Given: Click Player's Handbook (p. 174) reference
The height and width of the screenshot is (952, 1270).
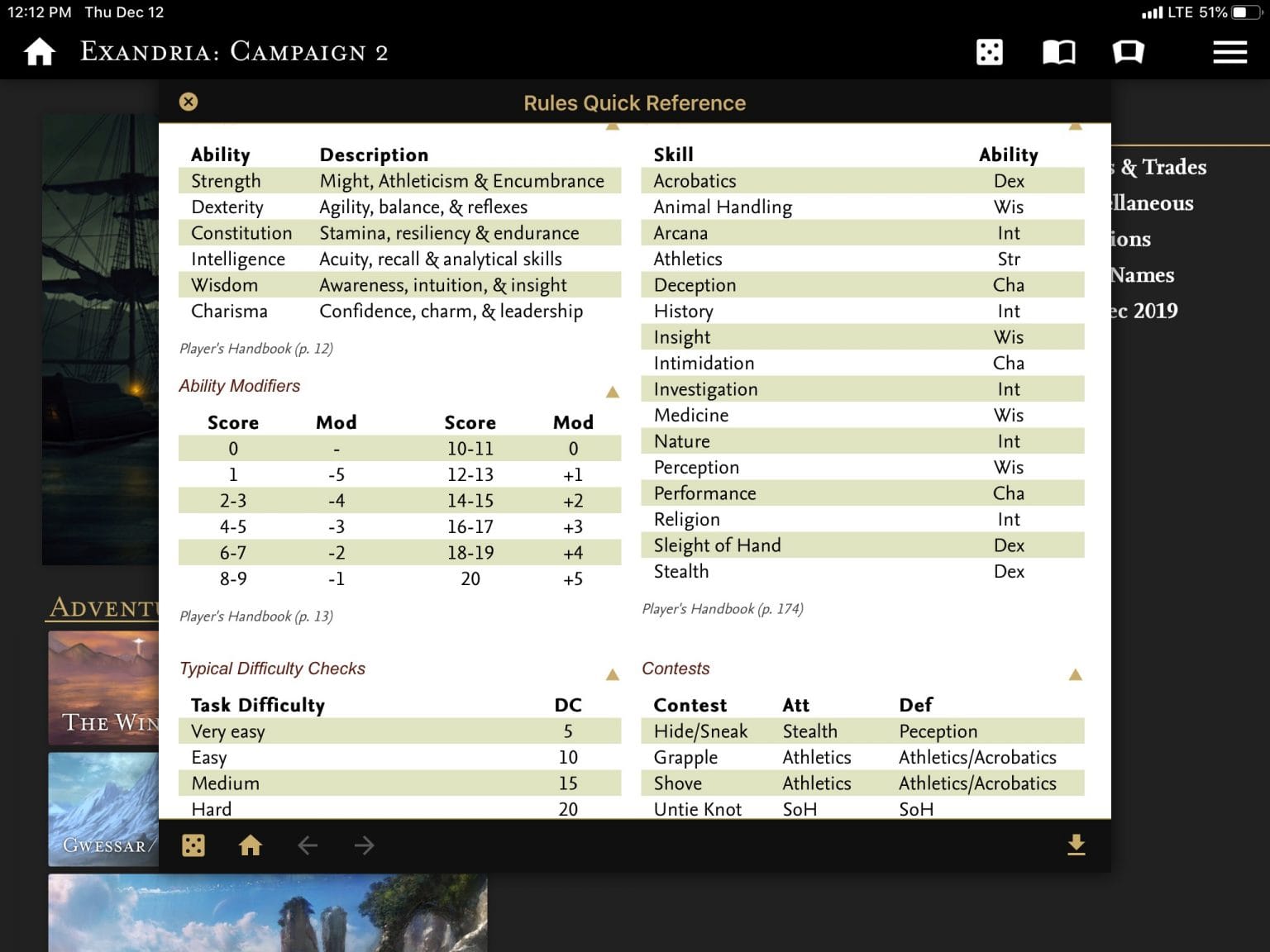Looking at the screenshot, I should [x=723, y=609].
